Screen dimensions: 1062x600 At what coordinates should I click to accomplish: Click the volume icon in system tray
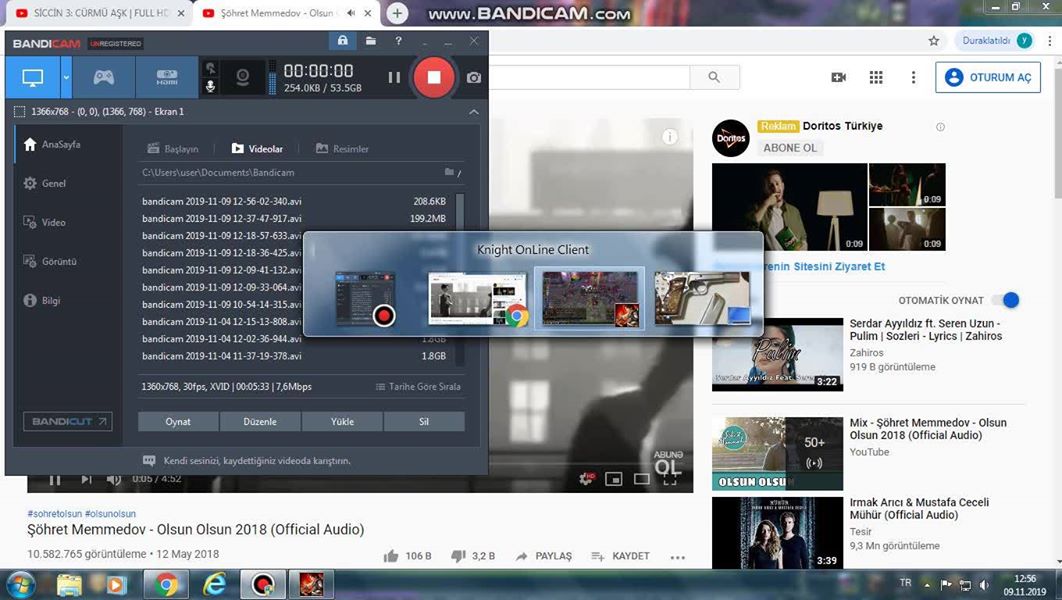click(985, 584)
